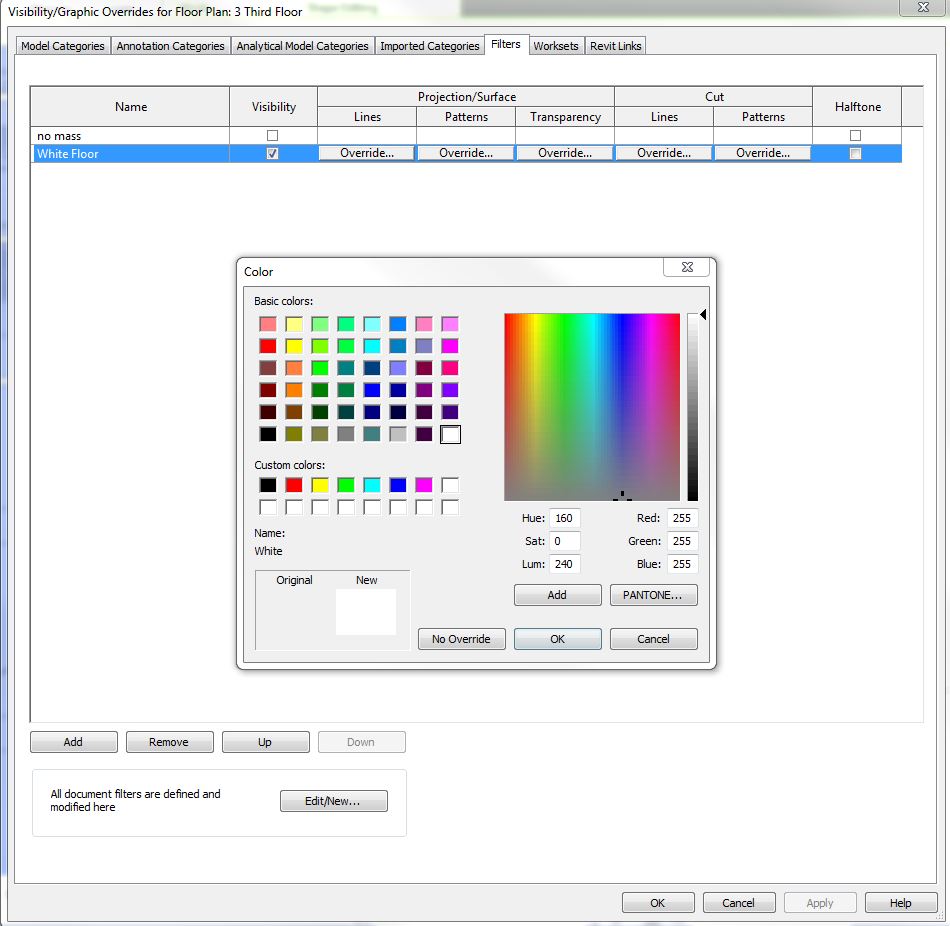Switch to Model Categories tab
The image size is (950, 926).
63,46
